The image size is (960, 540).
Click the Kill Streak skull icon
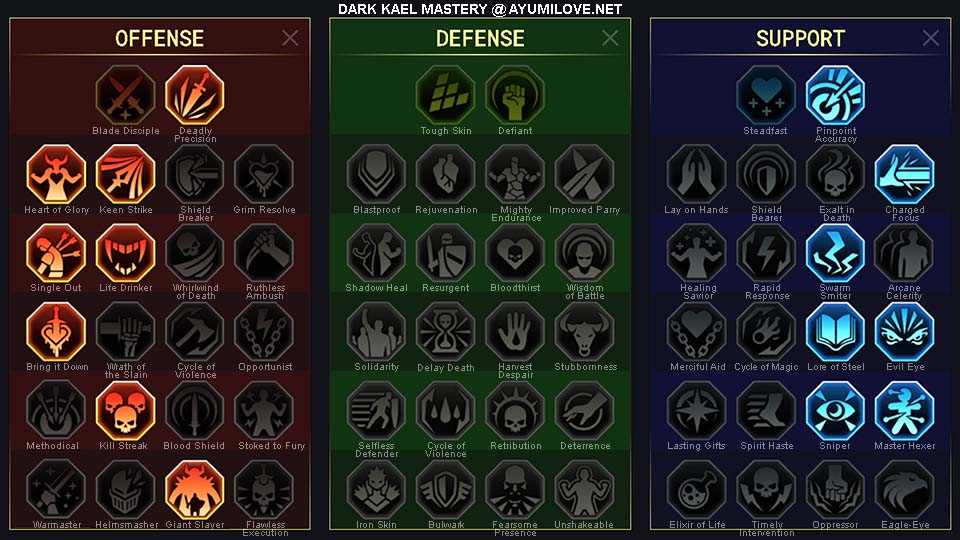tap(126, 411)
